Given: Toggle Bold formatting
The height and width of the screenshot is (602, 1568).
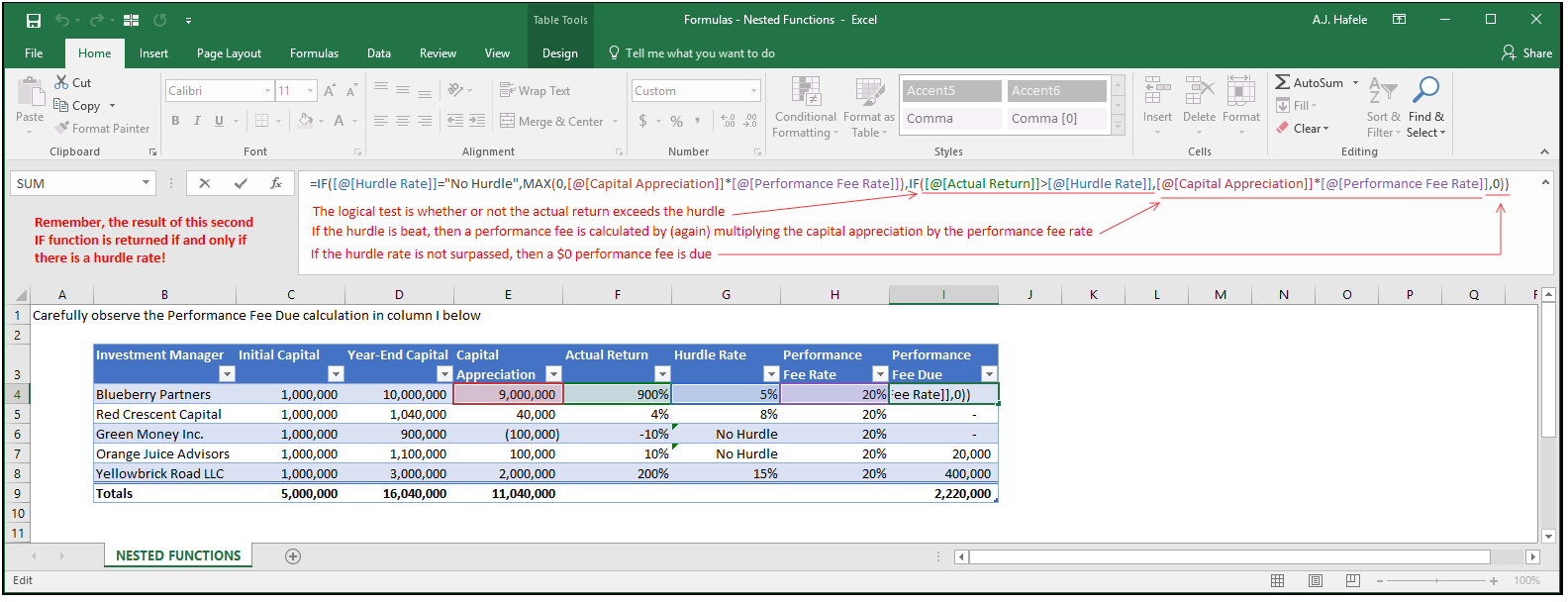Looking at the screenshot, I should (175, 121).
